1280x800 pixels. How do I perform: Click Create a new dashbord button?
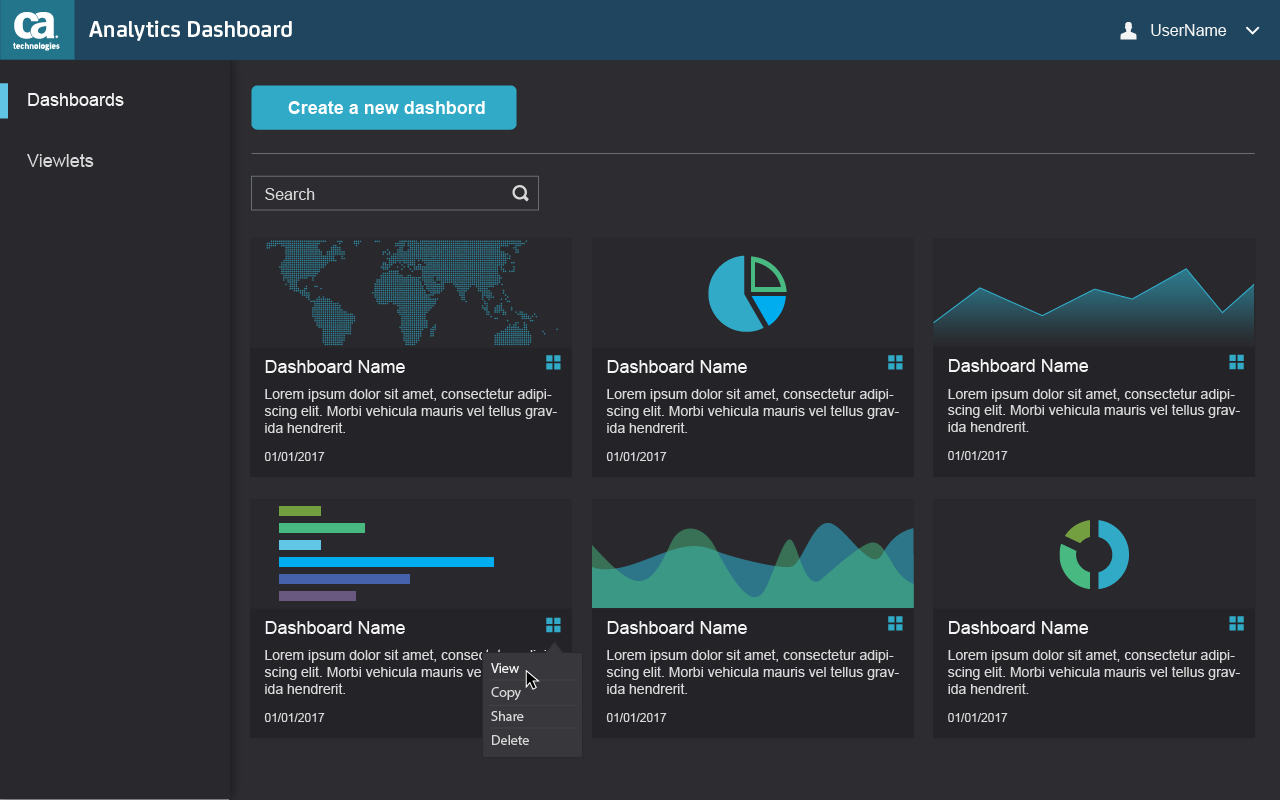pos(384,108)
